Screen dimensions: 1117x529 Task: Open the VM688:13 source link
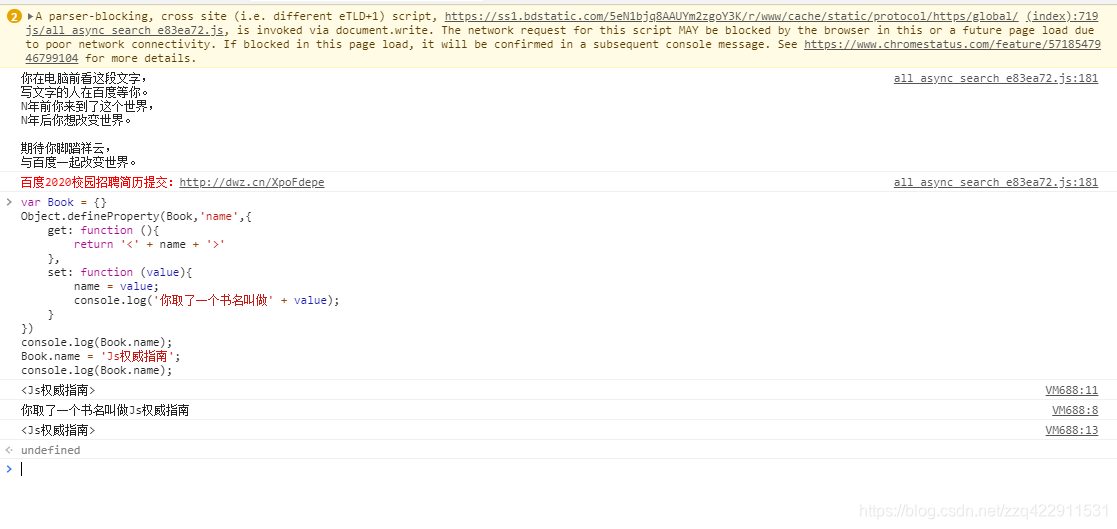(1071, 430)
